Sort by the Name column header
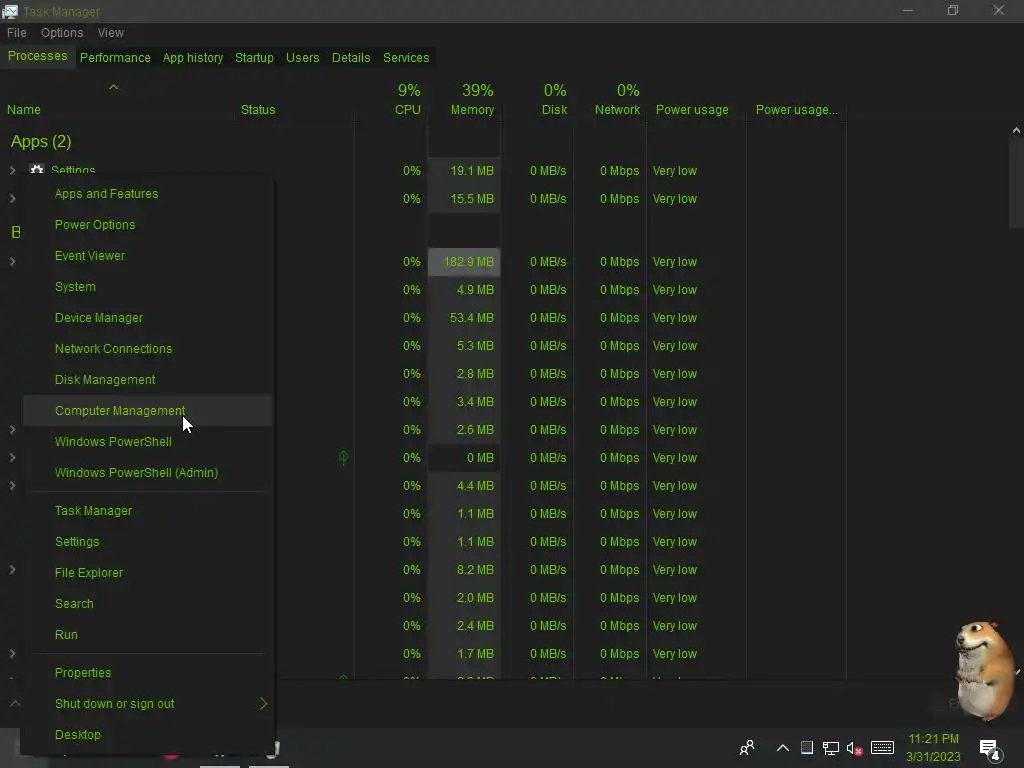The image size is (1024, 768). click(x=24, y=110)
